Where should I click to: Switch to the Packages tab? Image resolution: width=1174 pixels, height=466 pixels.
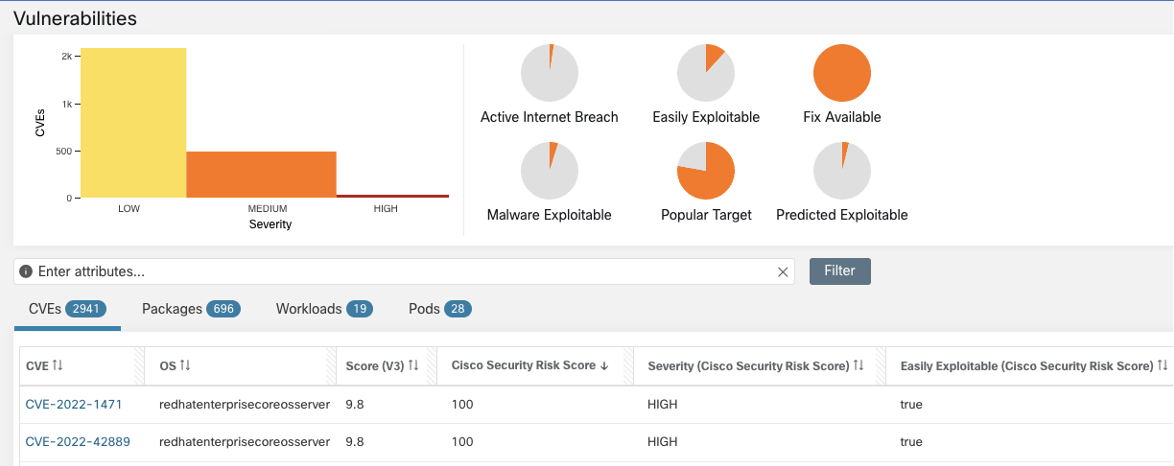(x=190, y=309)
